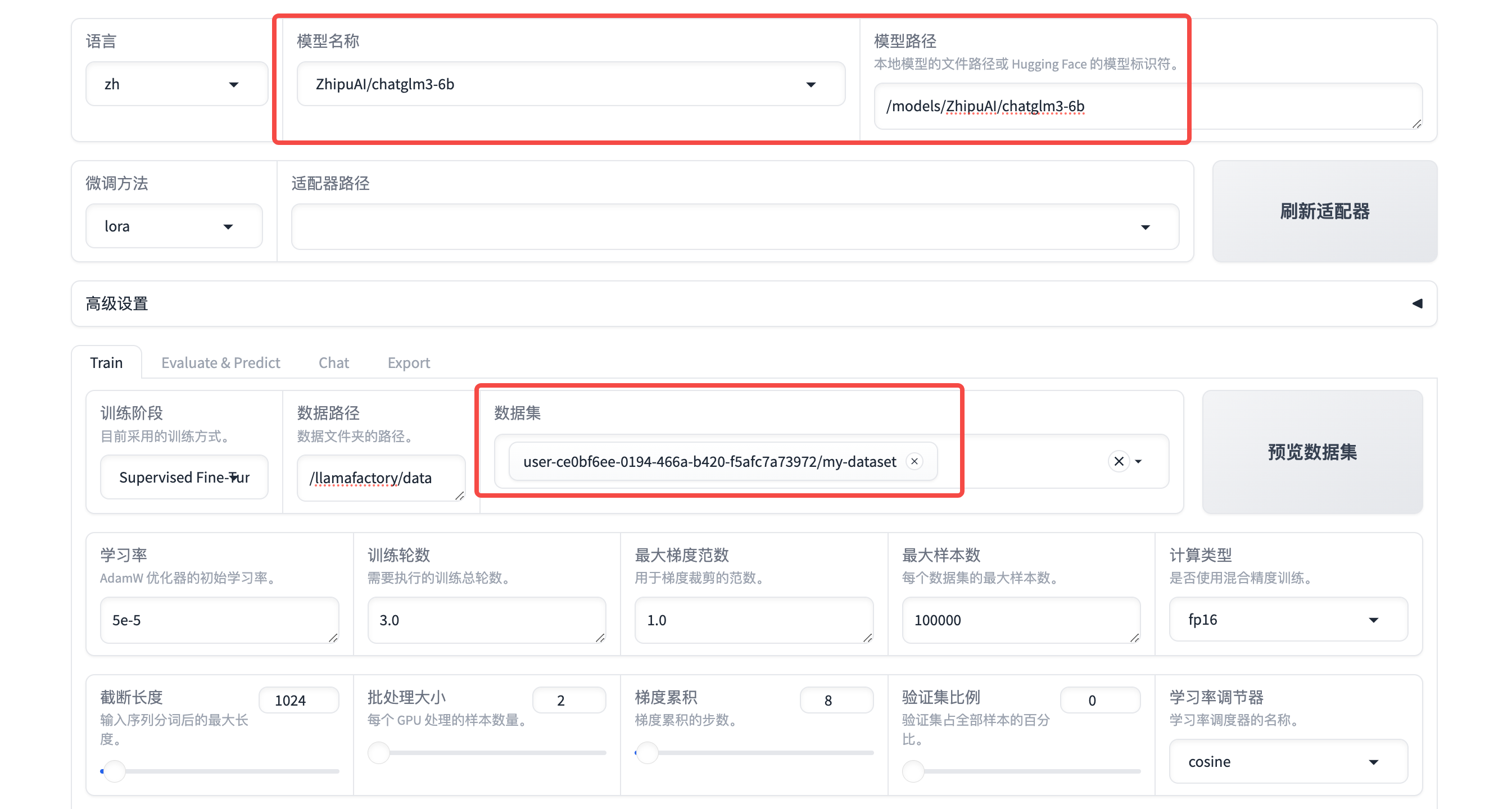Click the 学习率 field resize handle
The width and height of the screenshot is (1512, 809).
tap(333, 638)
